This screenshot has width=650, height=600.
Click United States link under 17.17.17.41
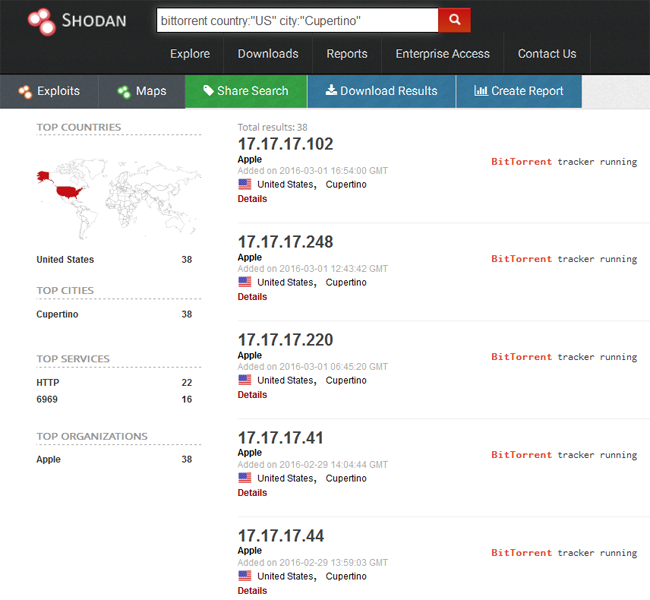click(x=286, y=478)
